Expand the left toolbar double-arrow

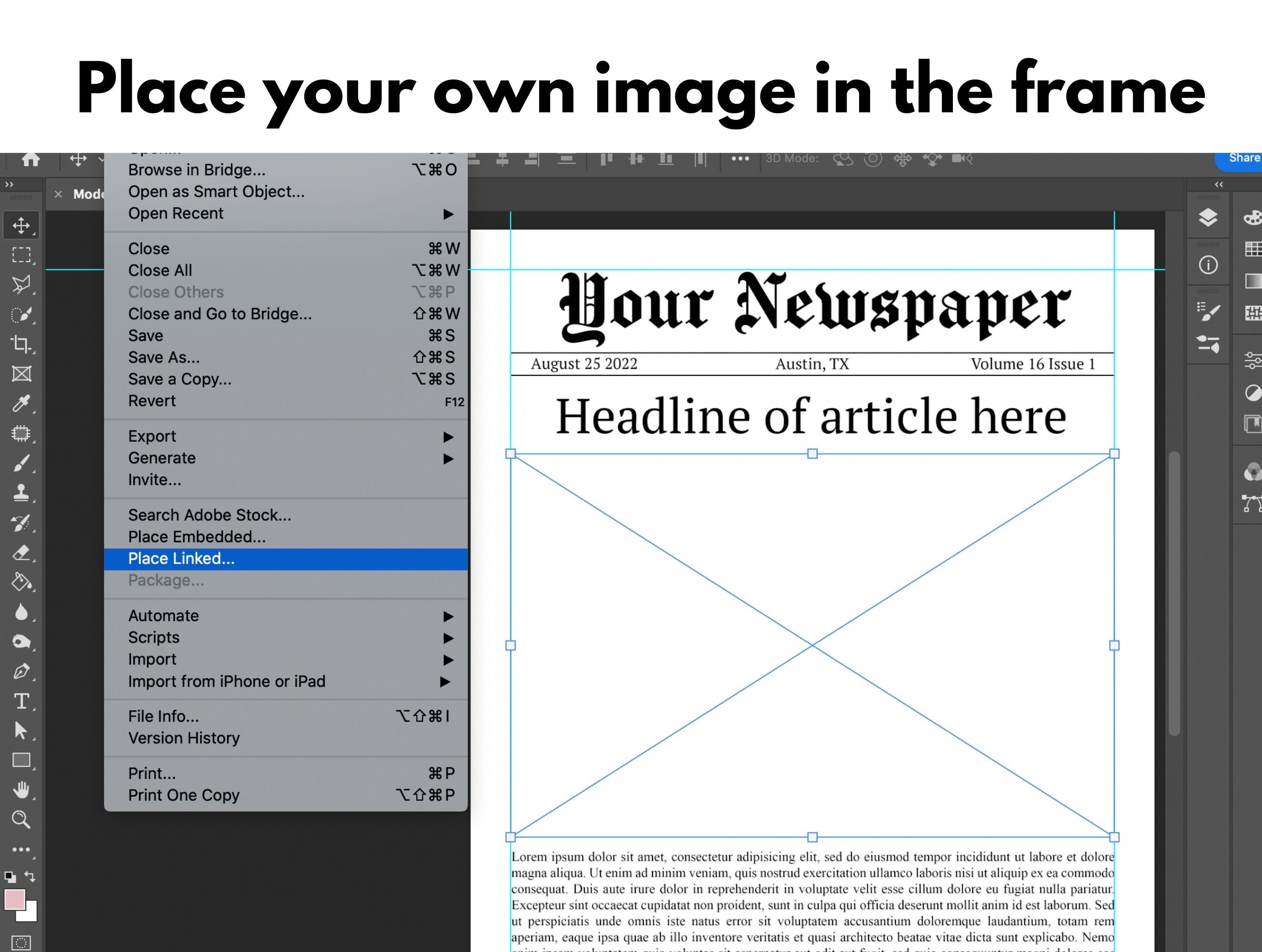pos(9,184)
